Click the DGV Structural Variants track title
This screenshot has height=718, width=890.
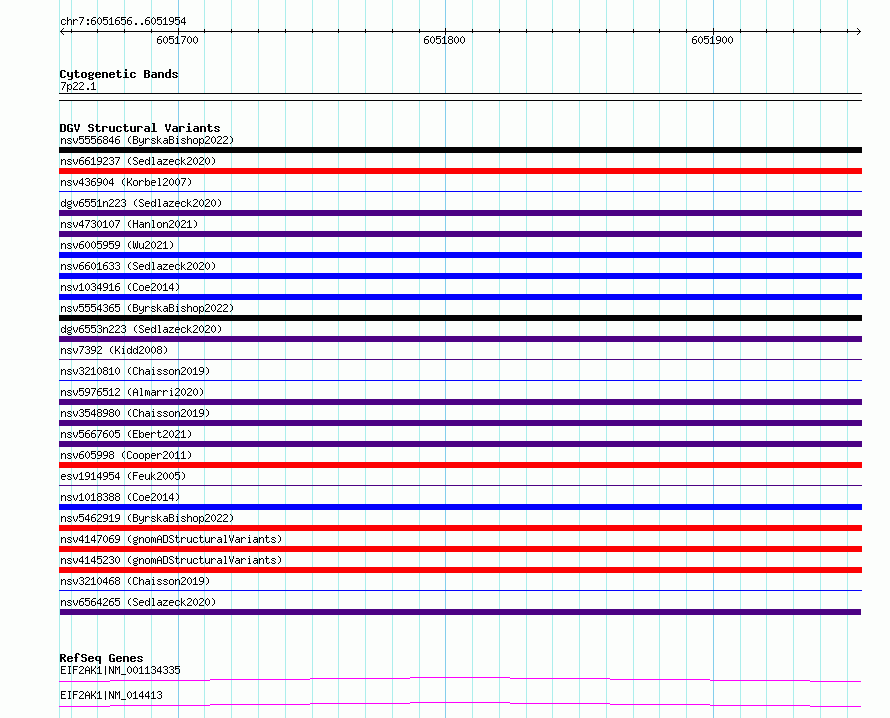point(140,128)
